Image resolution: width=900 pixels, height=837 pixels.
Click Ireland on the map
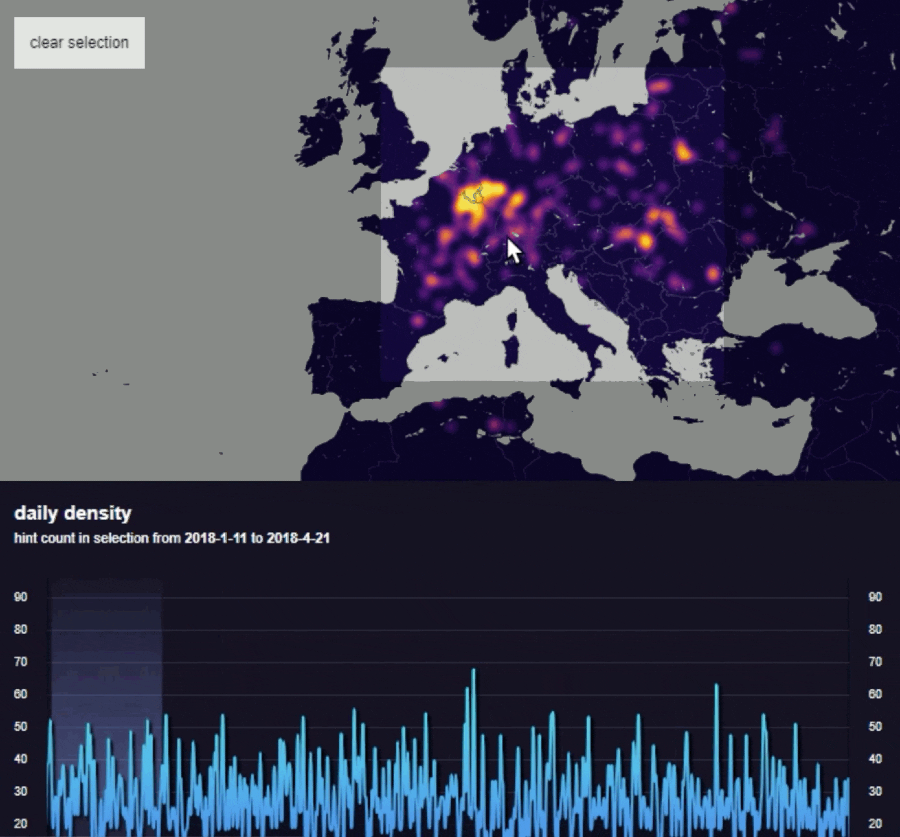coord(325,130)
